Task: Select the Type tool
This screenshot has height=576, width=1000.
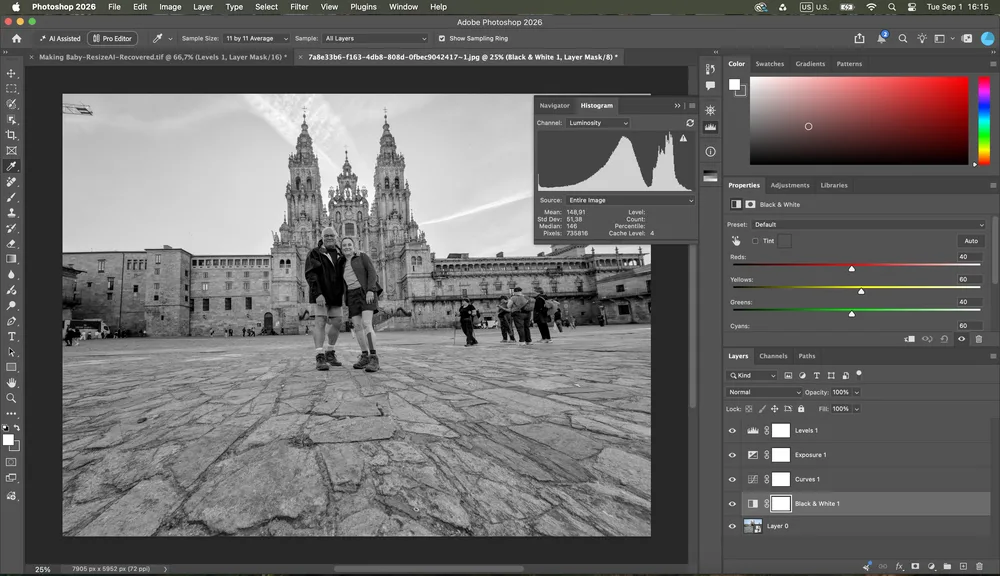Action: [11, 336]
